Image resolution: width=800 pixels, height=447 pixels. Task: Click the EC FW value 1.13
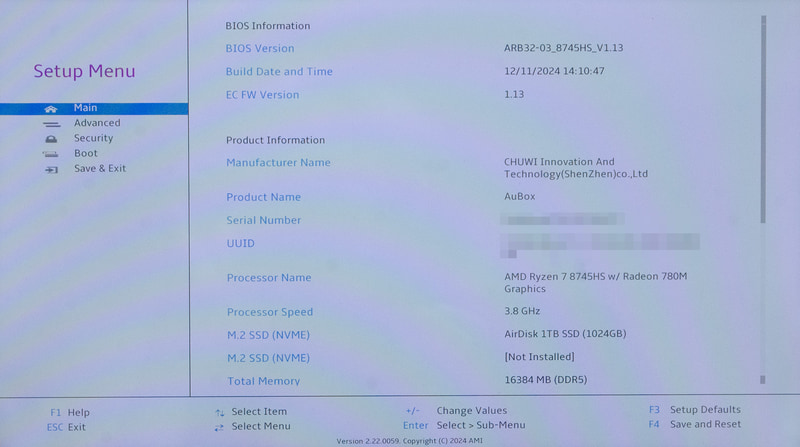(514, 94)
